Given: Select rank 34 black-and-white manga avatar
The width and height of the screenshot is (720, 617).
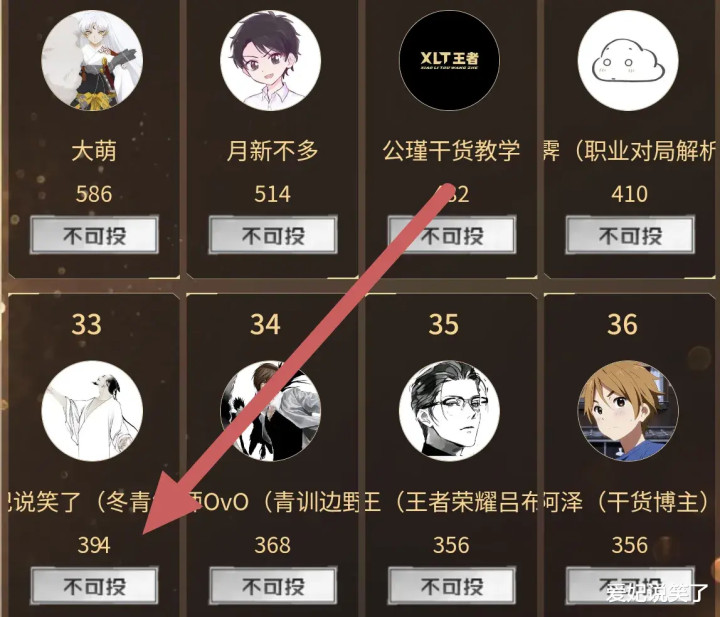Looking at the screenshot, I should pyautogui.click(x=270, y=411).
